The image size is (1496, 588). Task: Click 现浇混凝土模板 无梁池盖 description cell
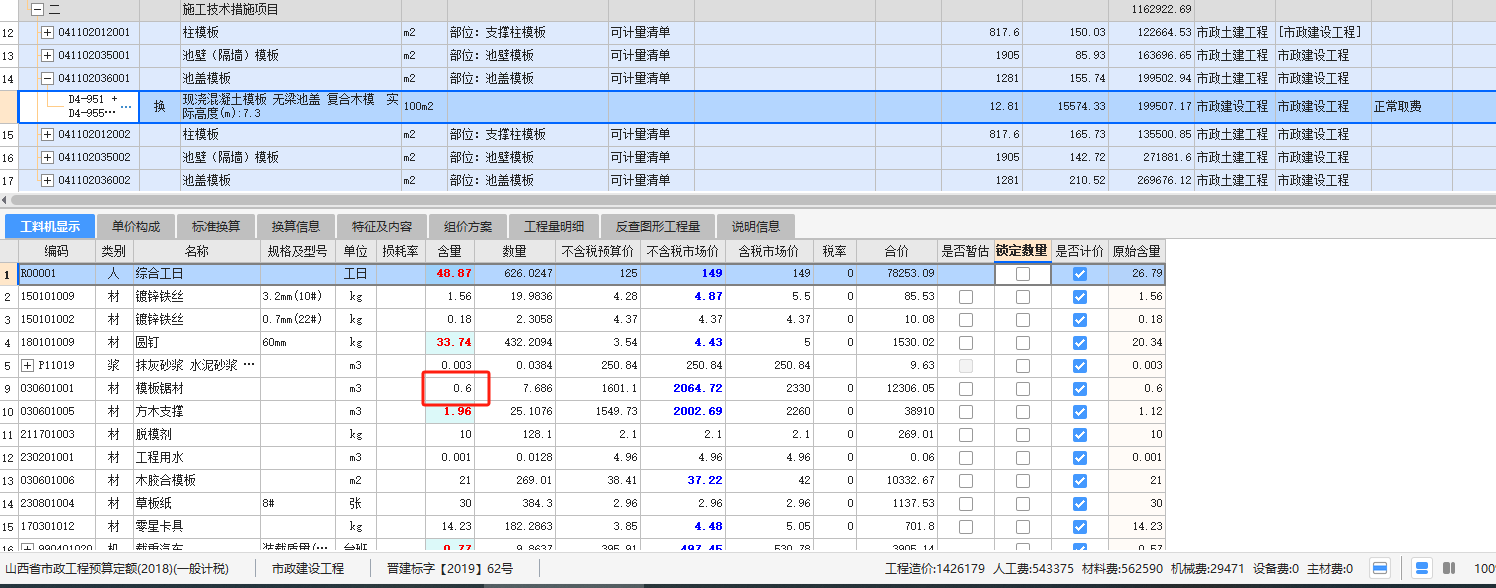(291, 106)
